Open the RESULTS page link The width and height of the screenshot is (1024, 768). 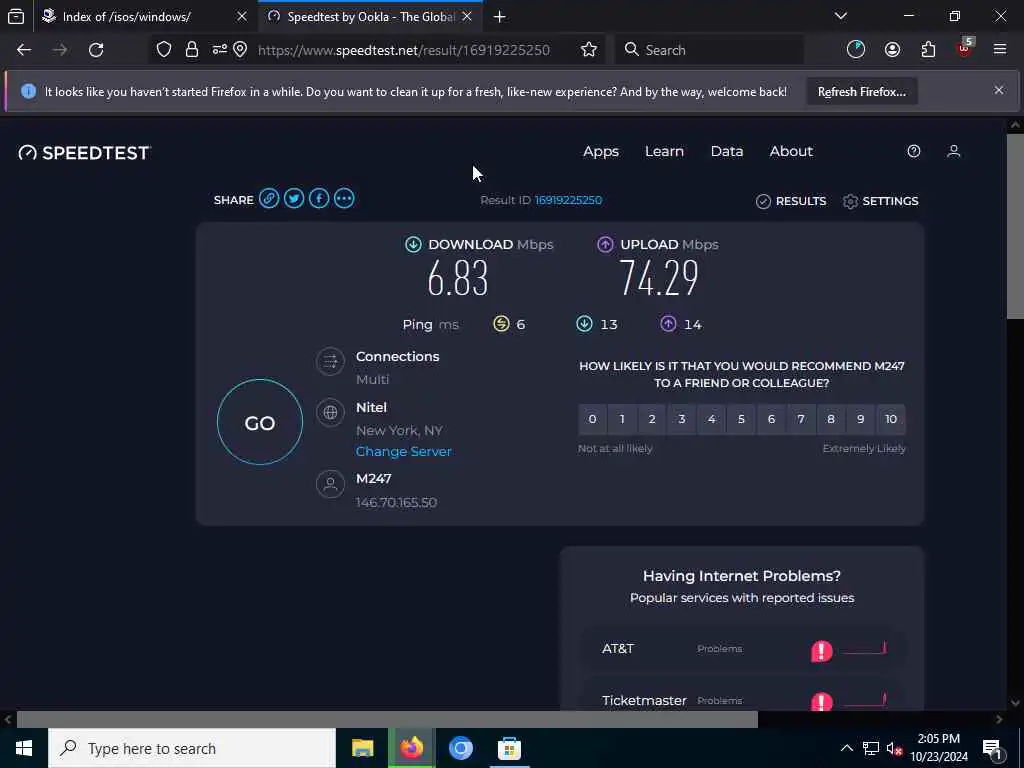(x=791, y=201)
